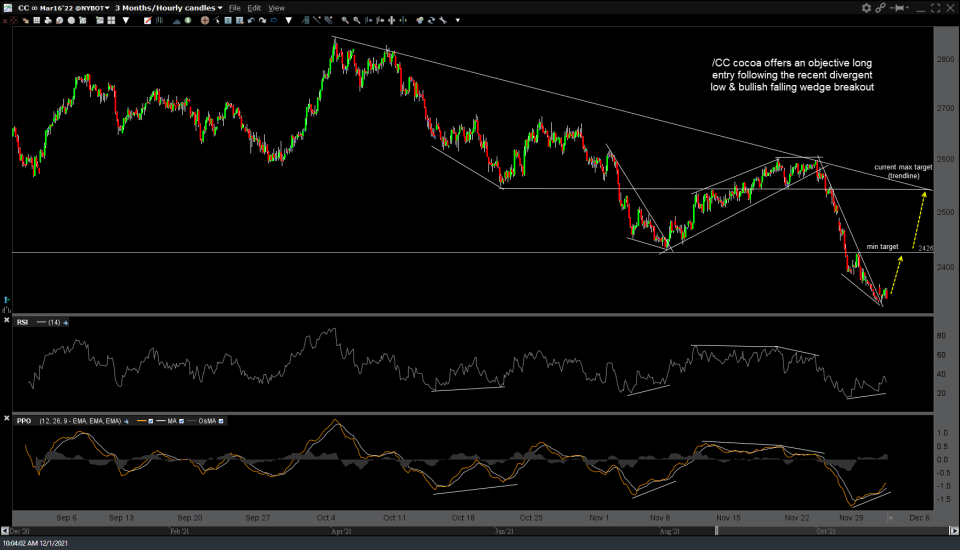Maximize the chart window
Viewport: 960px width, 550px height.
pos(937,7)
